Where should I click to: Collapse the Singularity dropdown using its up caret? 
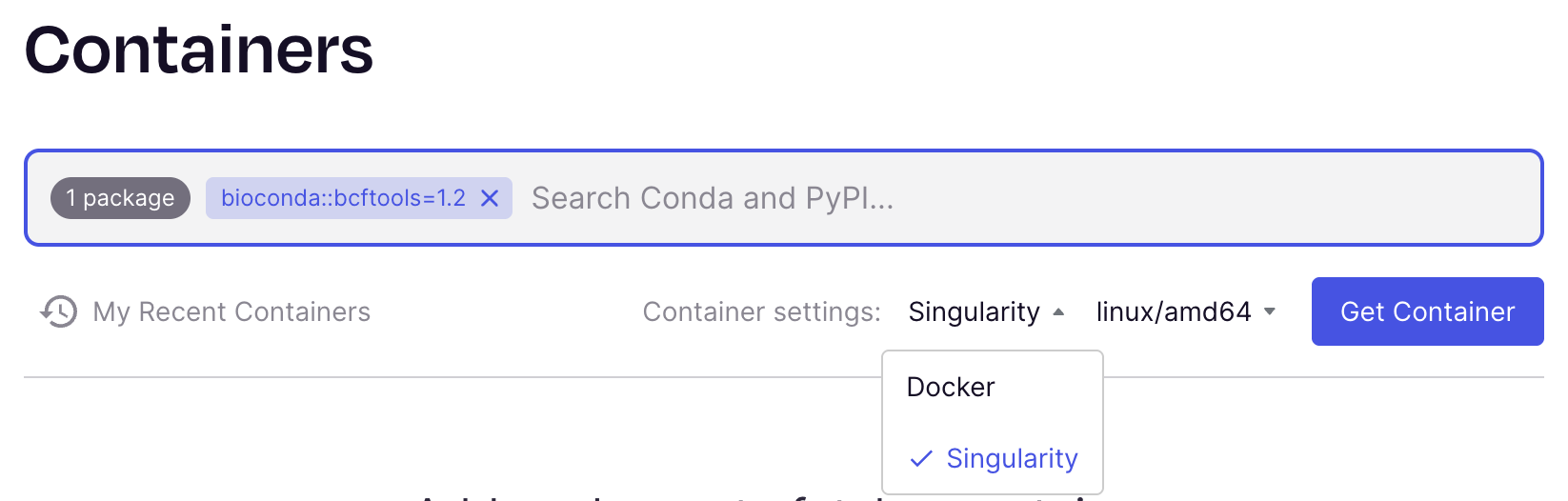(x=1058, y=311)
